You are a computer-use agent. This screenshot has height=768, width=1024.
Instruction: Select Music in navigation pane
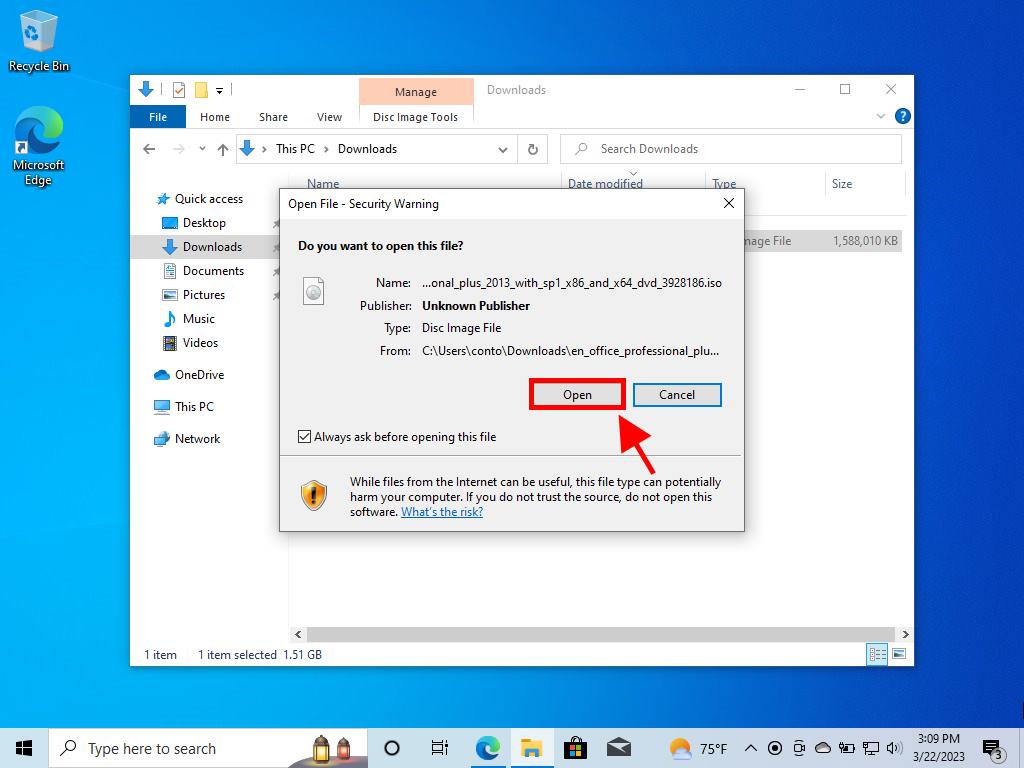click(199, 319)
